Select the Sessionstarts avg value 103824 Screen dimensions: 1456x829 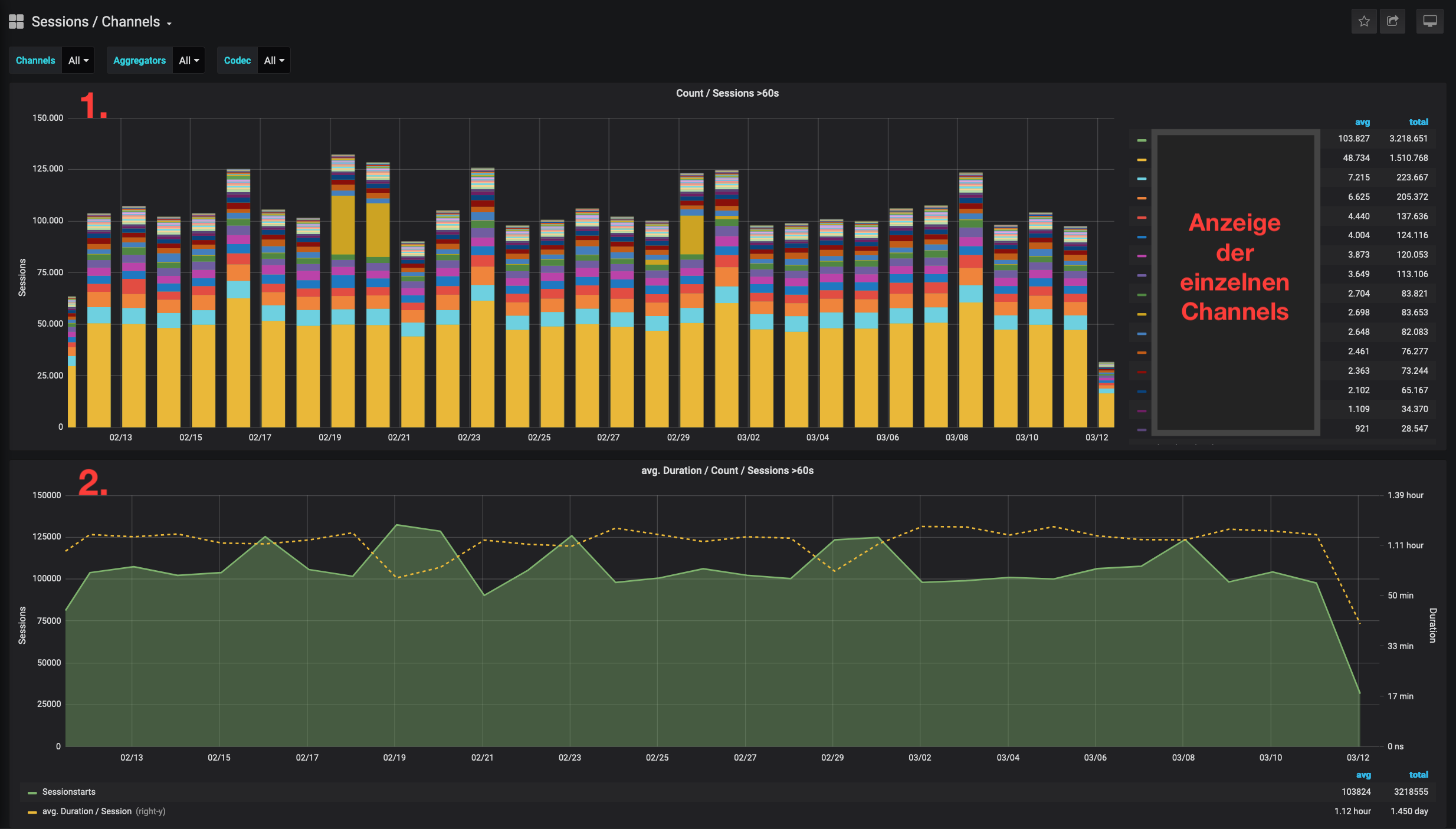tap(1356, 792)
